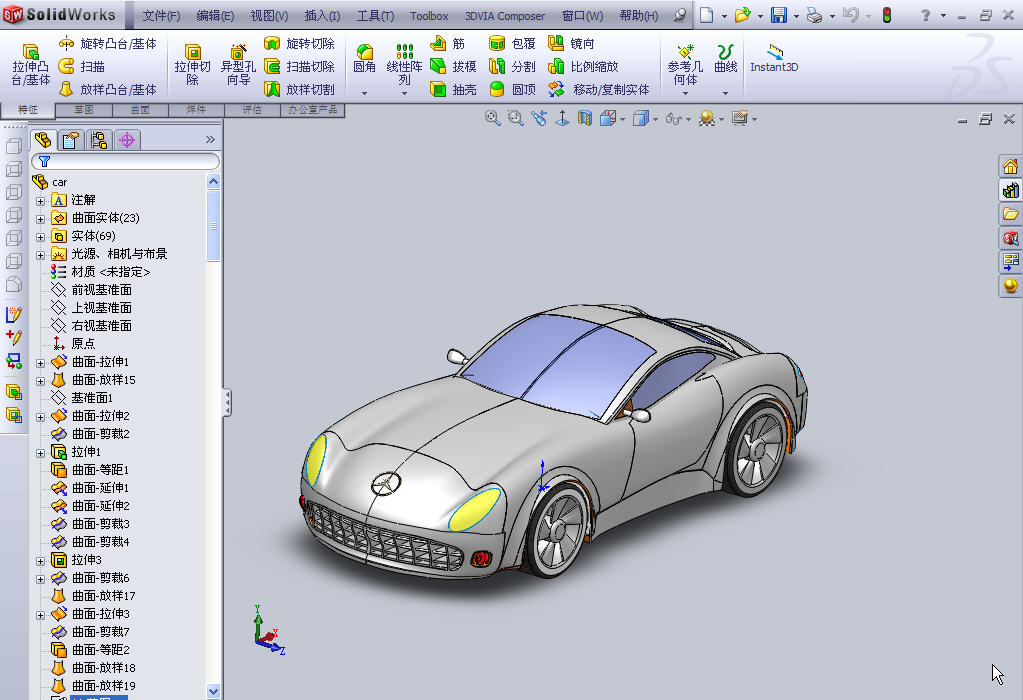Open the Hole Wizard (异型孔向导)

(x=238, y=65)
